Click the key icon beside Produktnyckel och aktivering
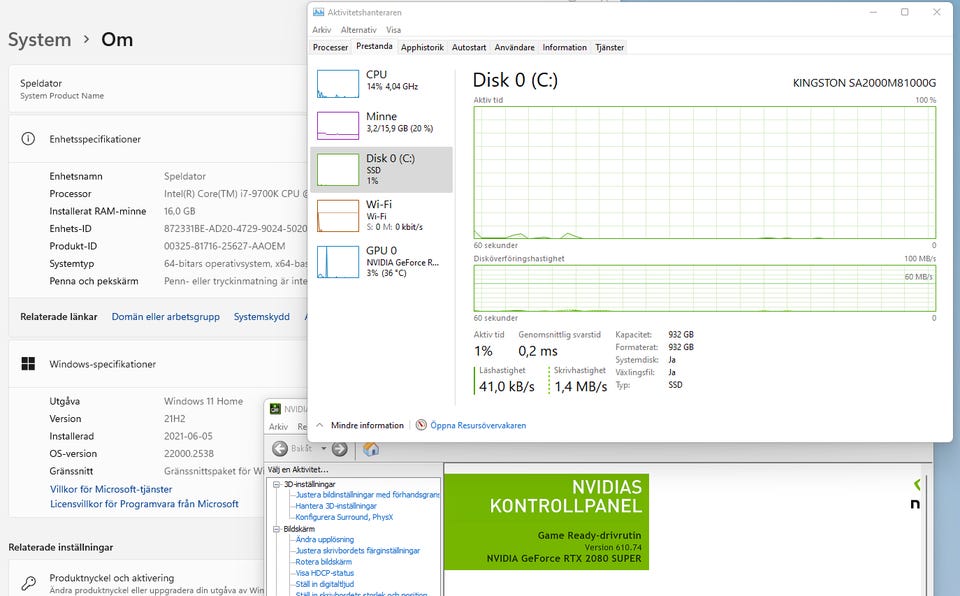 28,583
